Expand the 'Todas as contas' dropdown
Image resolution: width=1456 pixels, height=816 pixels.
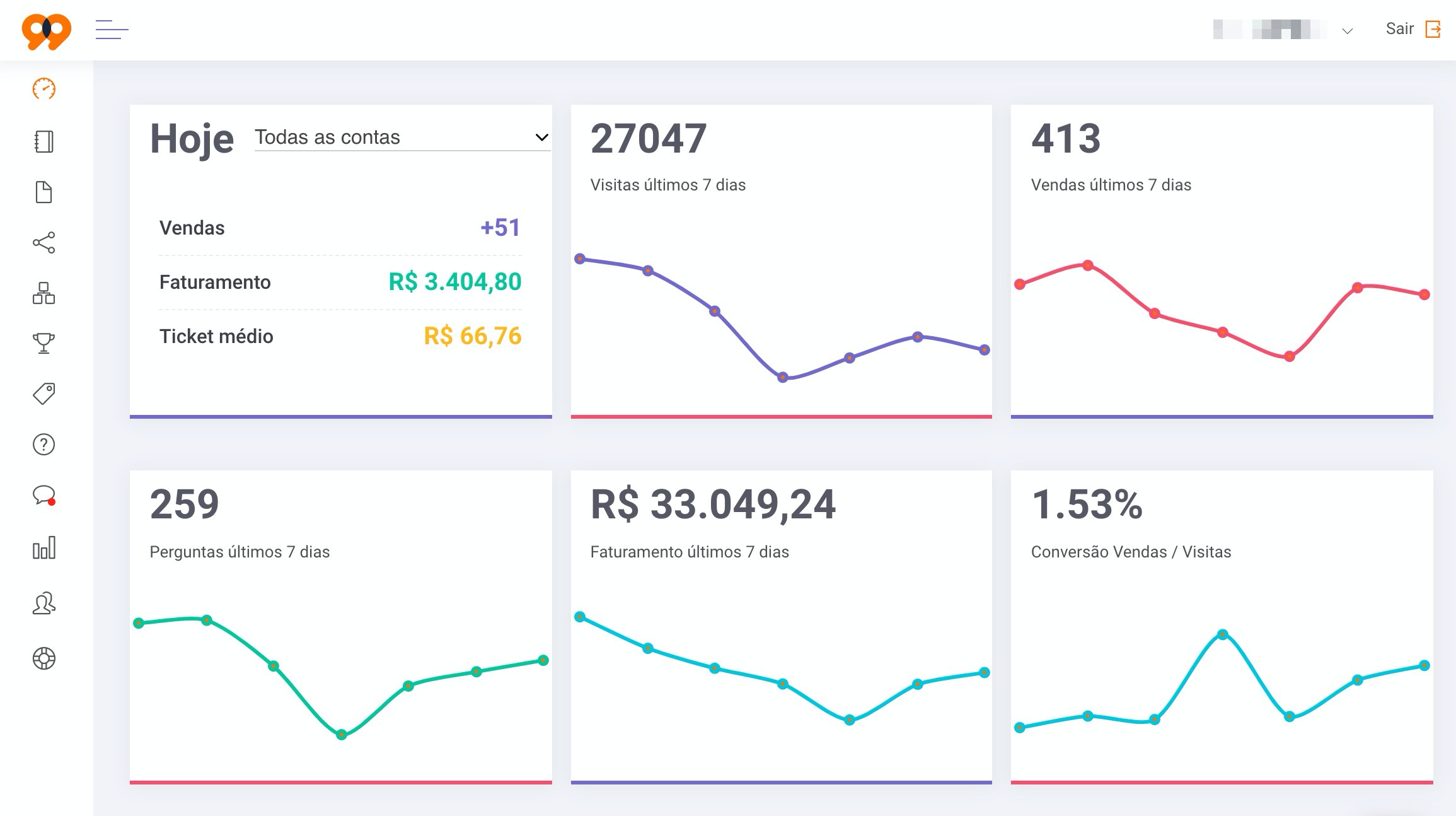pos(402,137)
